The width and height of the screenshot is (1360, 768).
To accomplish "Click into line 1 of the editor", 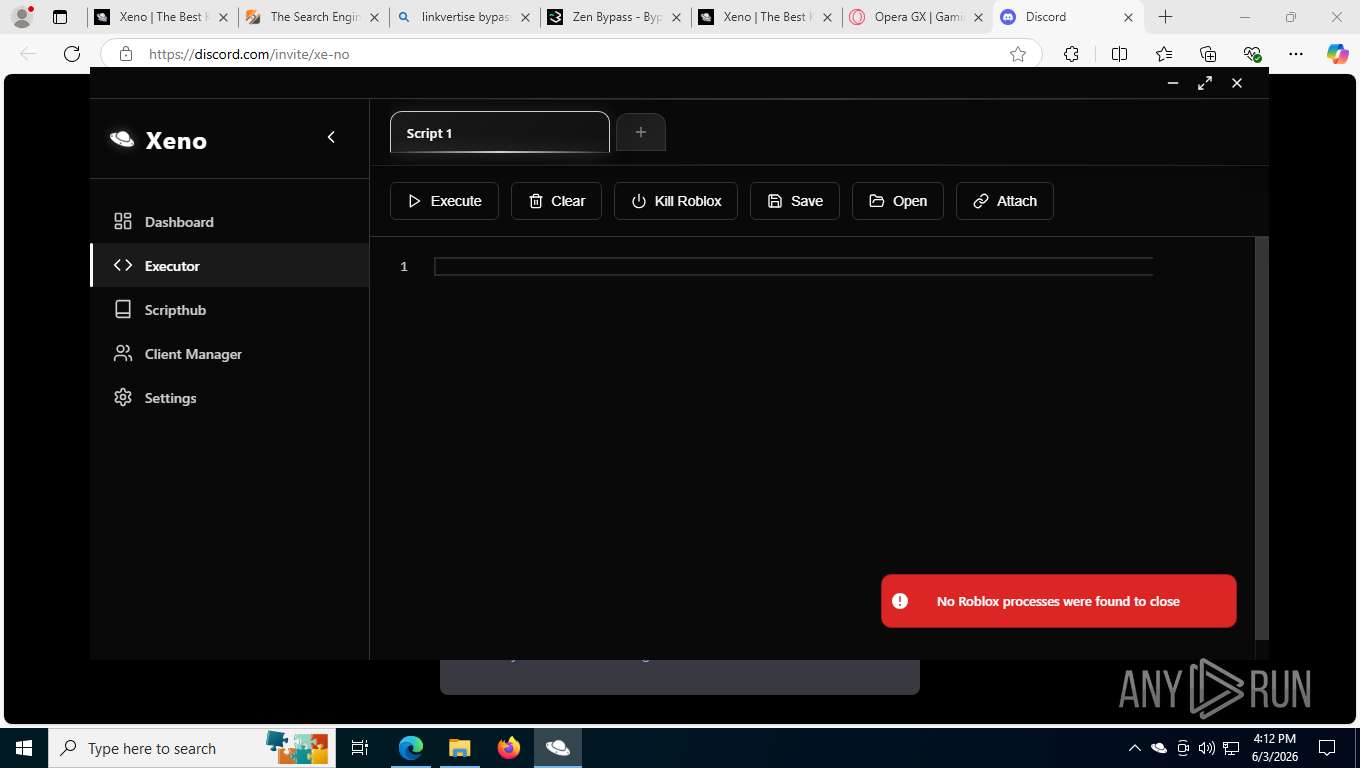I will coord(794,266).
